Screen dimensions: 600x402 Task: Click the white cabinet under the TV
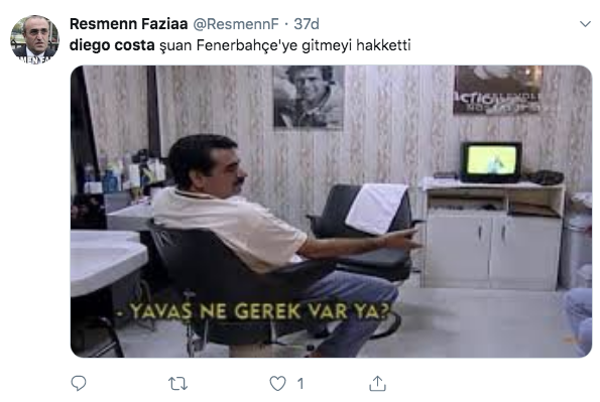(492, 235)
